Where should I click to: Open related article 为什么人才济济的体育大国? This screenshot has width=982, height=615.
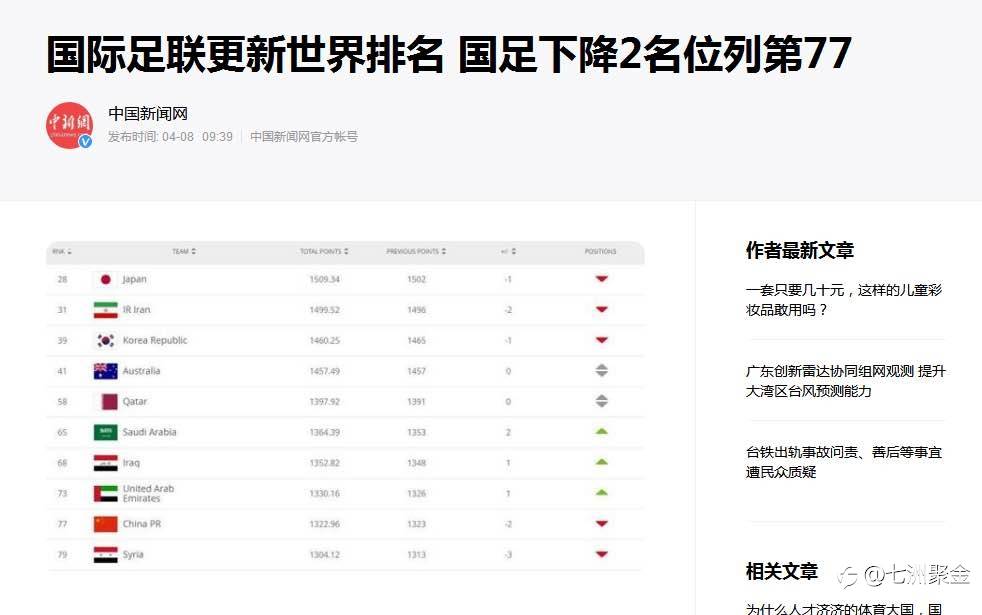tap(844, 608)
